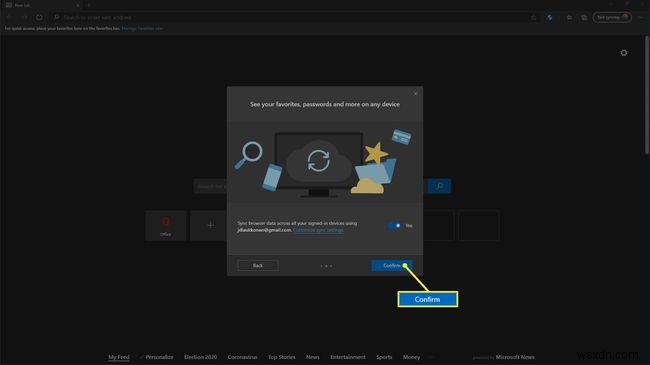Viewport: 650px width, 365px height.
Task: Switch to the My Feed tab
Action: (119, 357)
